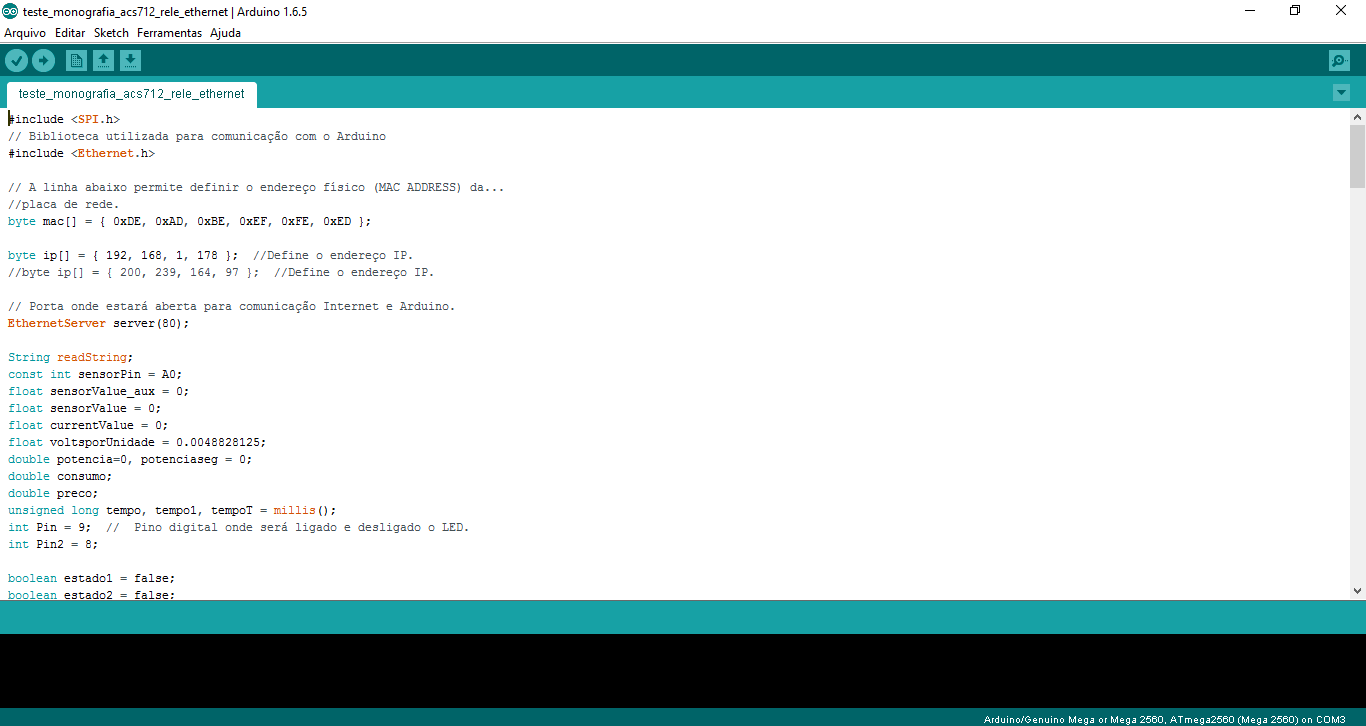Click the vertical scrollbar thumb

tap(1358, 156)
